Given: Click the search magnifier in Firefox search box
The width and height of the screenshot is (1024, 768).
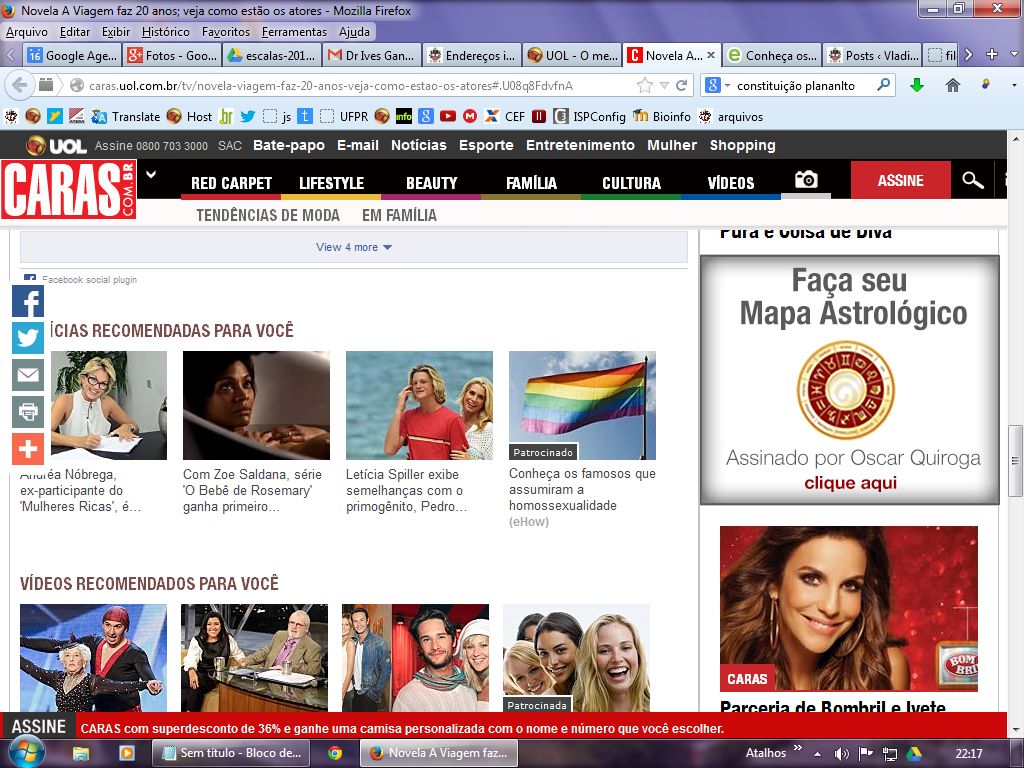Looking at the screenshot, I should (883, 85).
